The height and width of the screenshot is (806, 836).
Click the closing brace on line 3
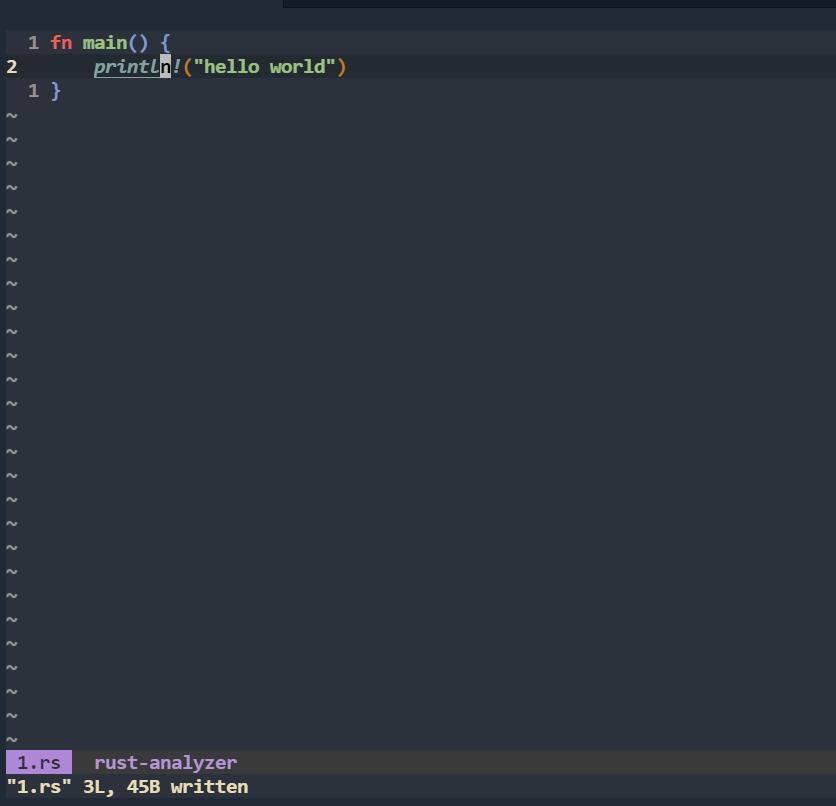pos(55,90)
